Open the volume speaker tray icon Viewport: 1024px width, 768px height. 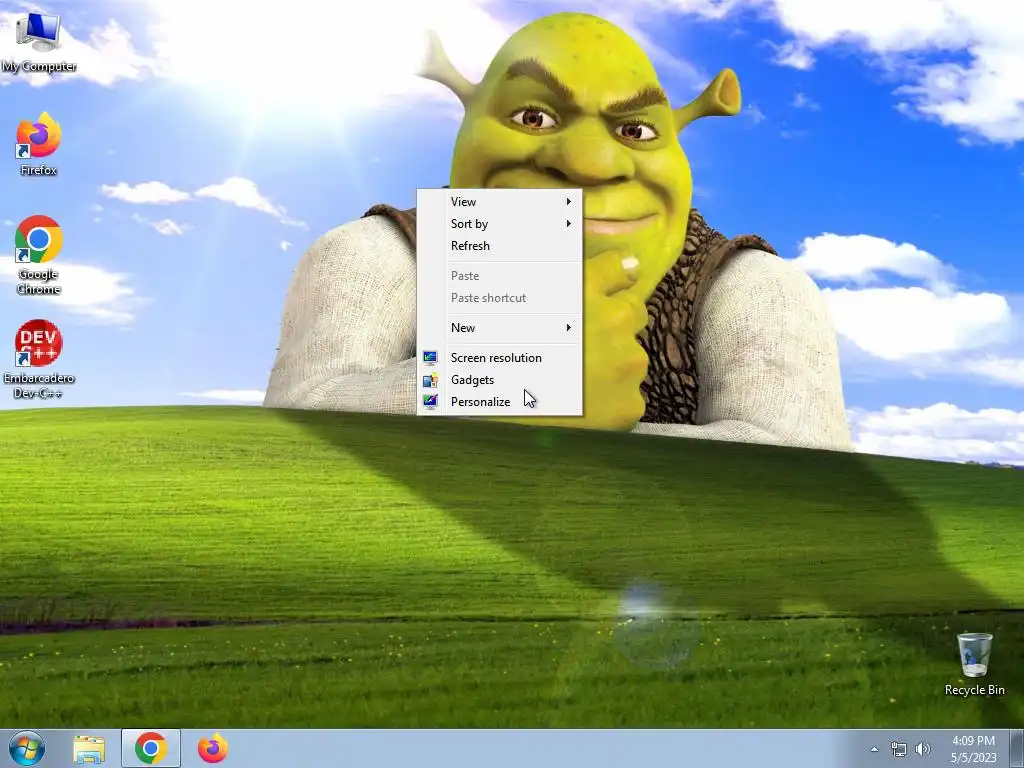pyautogui.click(x=923, y=749)
